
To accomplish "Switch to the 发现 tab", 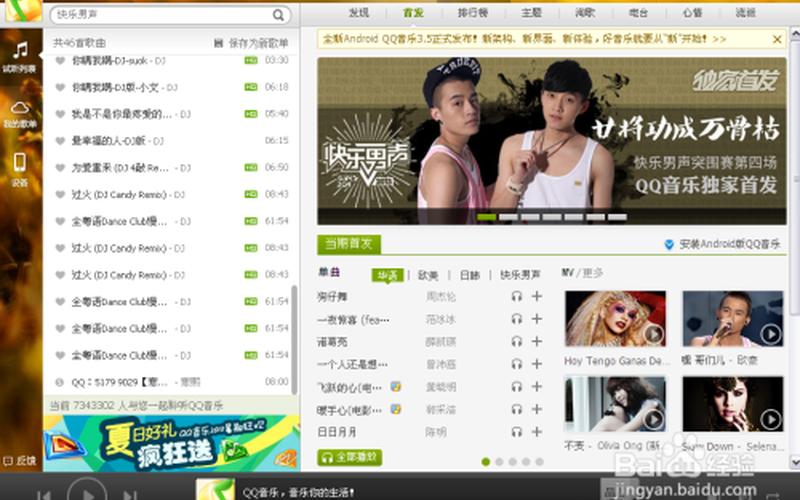I will pos(359,13).
